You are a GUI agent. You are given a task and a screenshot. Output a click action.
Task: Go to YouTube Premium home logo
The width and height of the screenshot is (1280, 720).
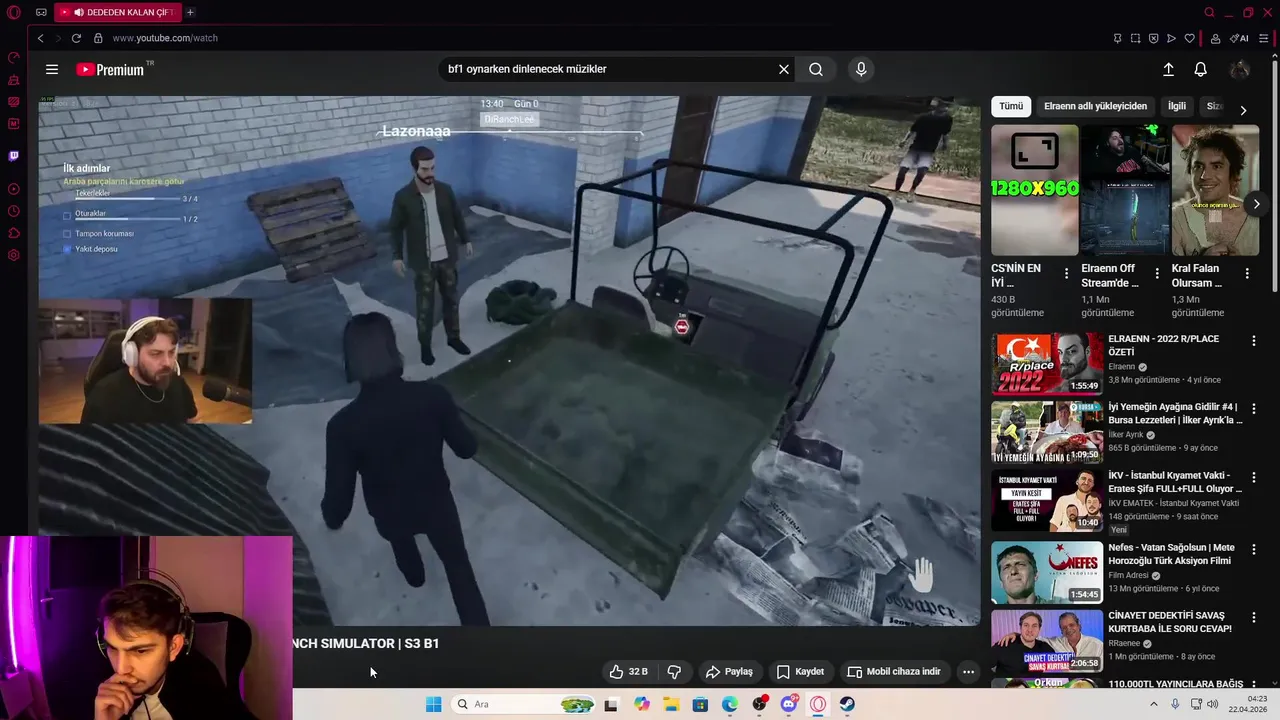tap(110, 69)
